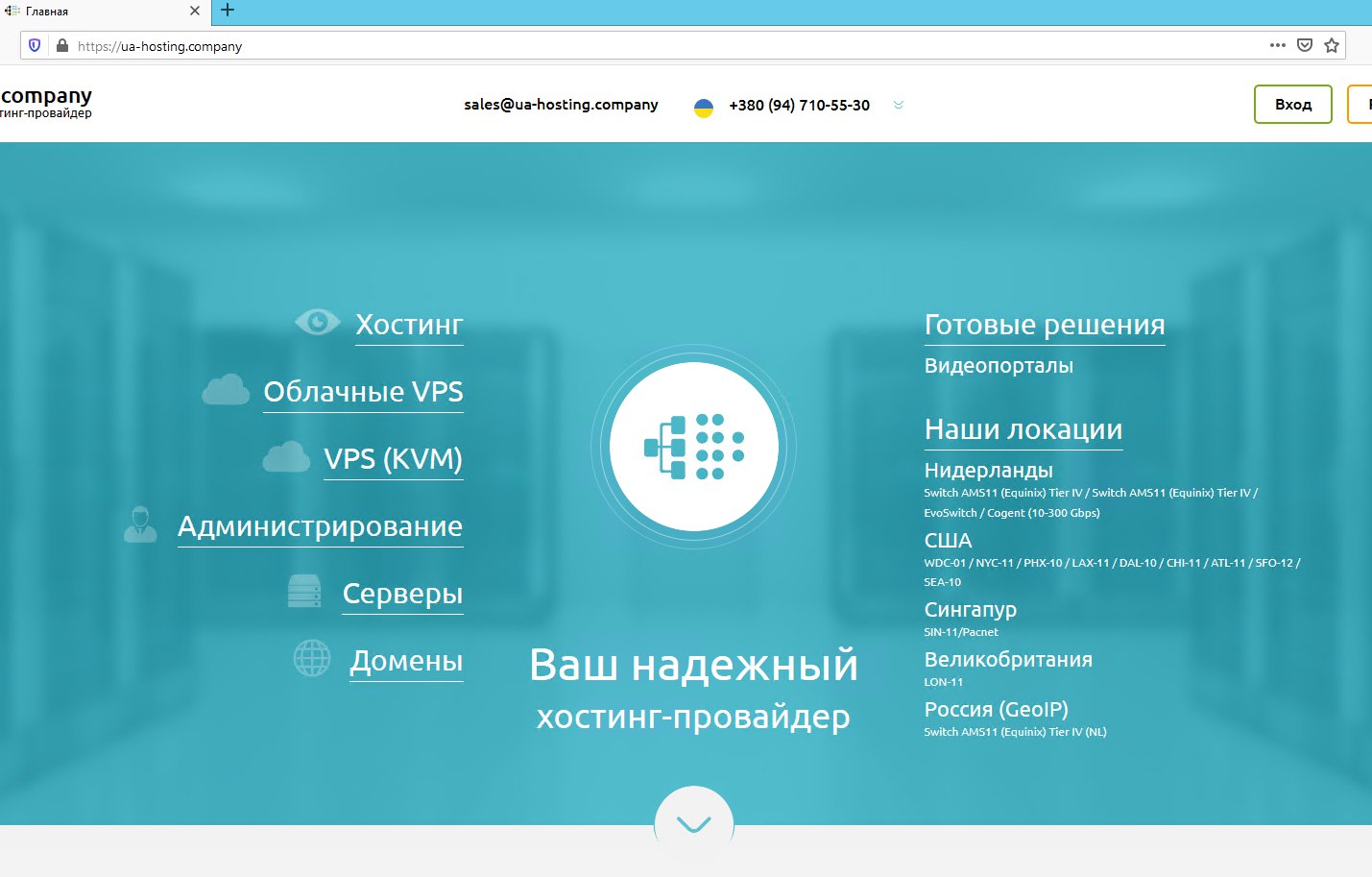Select the Россия (GeoIP) location
Viewport: 1372px width, 877px height.
pos(997,710)
